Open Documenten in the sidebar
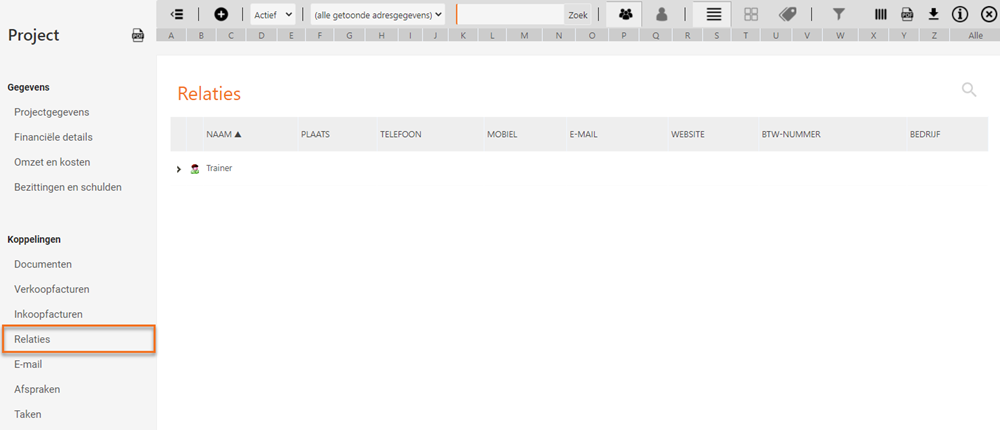The image size is (1000, 430). (43, 264)
